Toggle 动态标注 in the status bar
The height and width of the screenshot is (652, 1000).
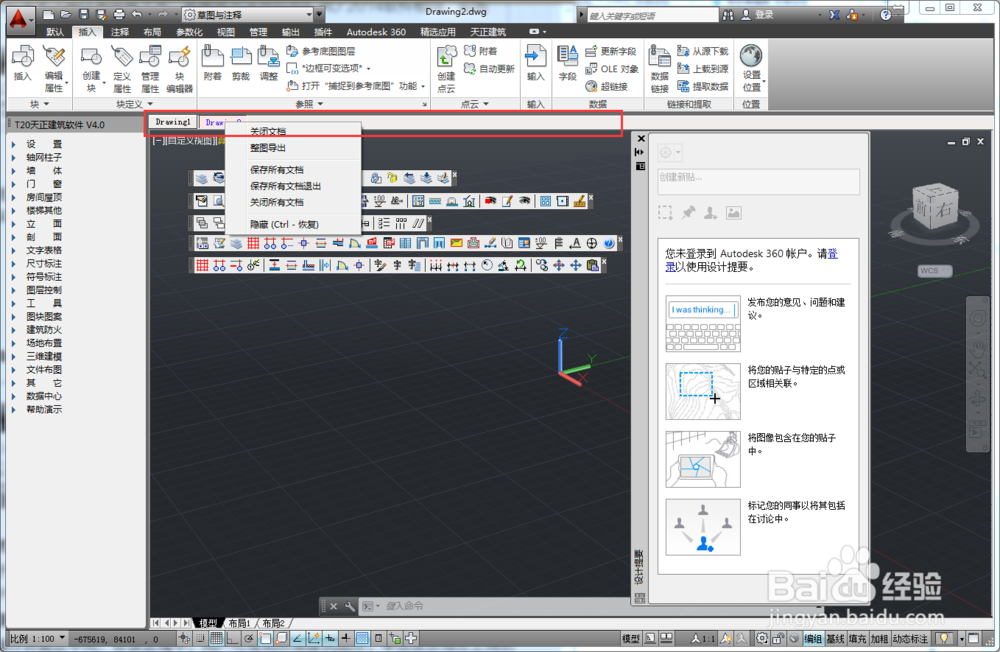[910, 638]
